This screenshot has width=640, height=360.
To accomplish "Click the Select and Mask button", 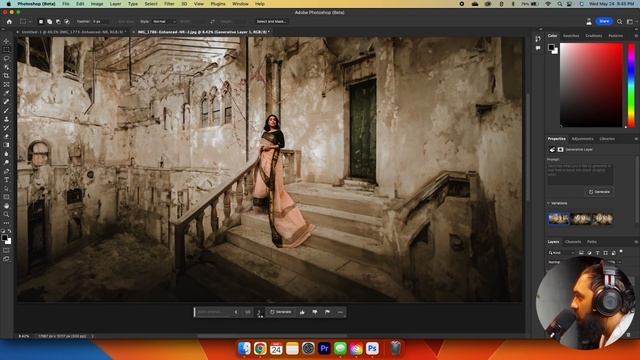I will pos(271,21).
